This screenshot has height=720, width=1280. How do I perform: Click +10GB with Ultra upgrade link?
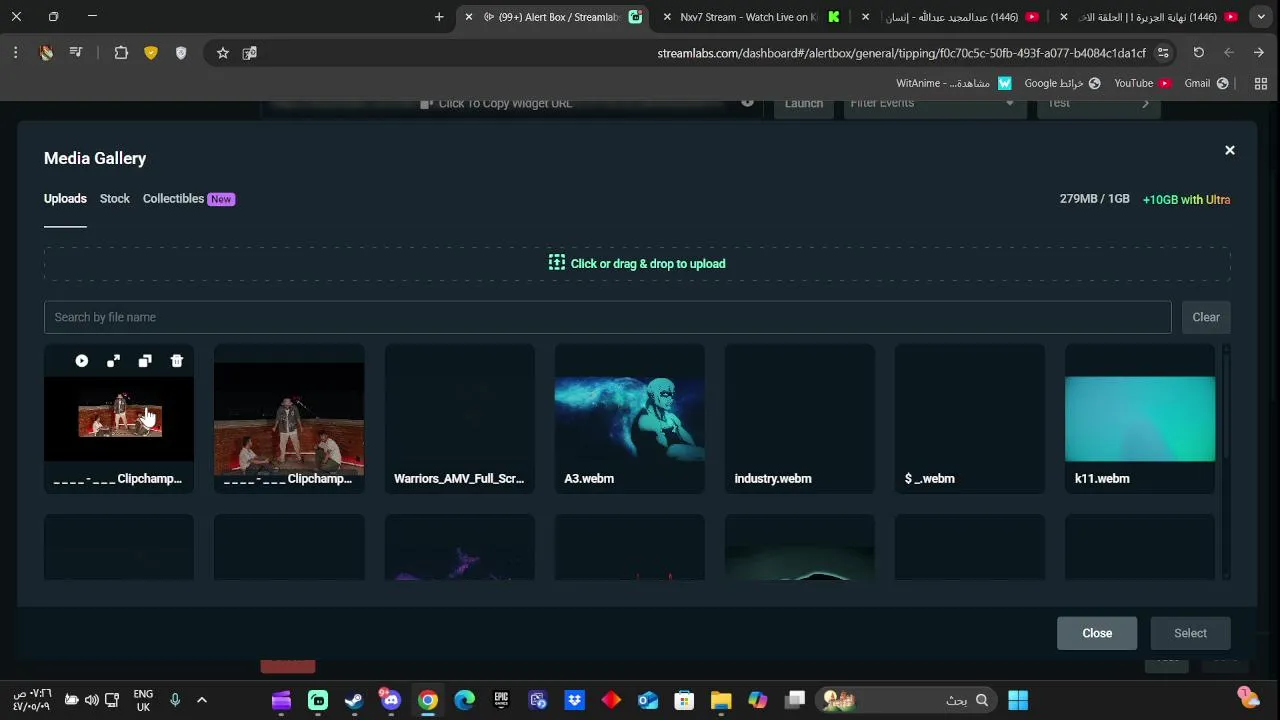pos(1186,200)
